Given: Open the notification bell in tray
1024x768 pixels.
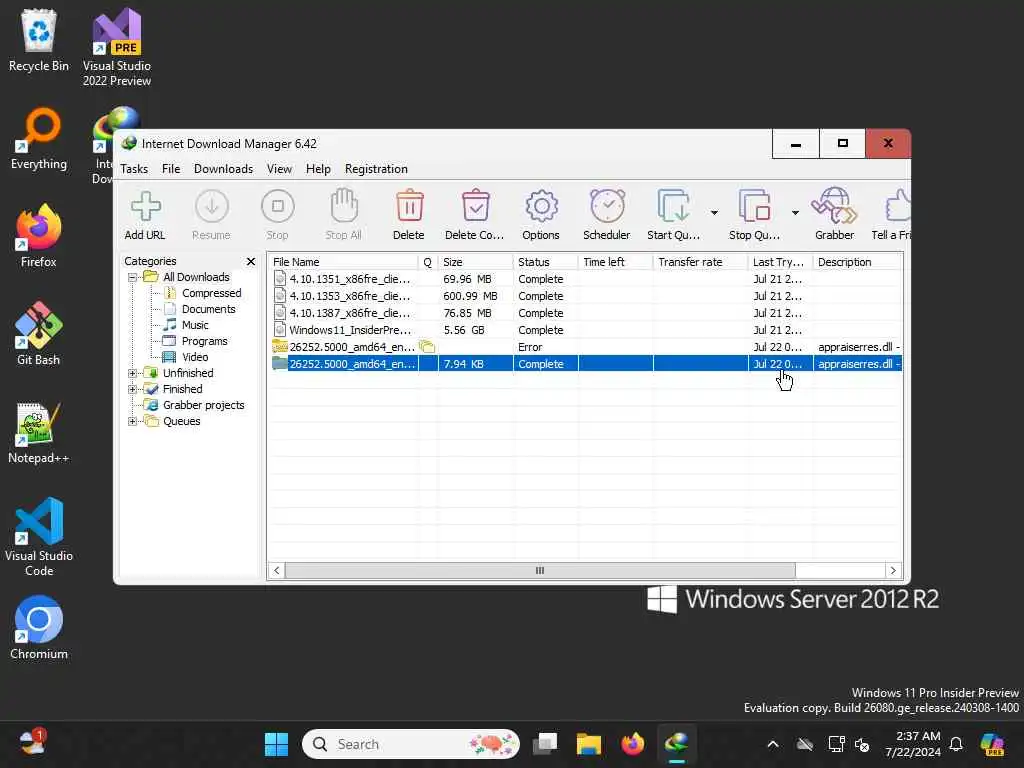Looking at the screenshot, I should [956, 744].
